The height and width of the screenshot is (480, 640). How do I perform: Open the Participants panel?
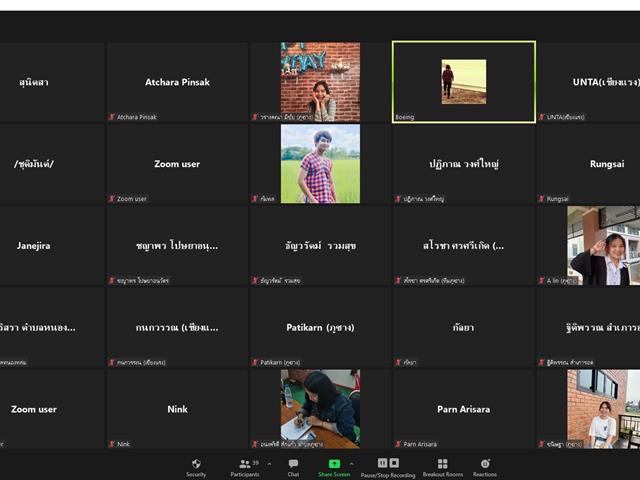[x=245, y=467]
